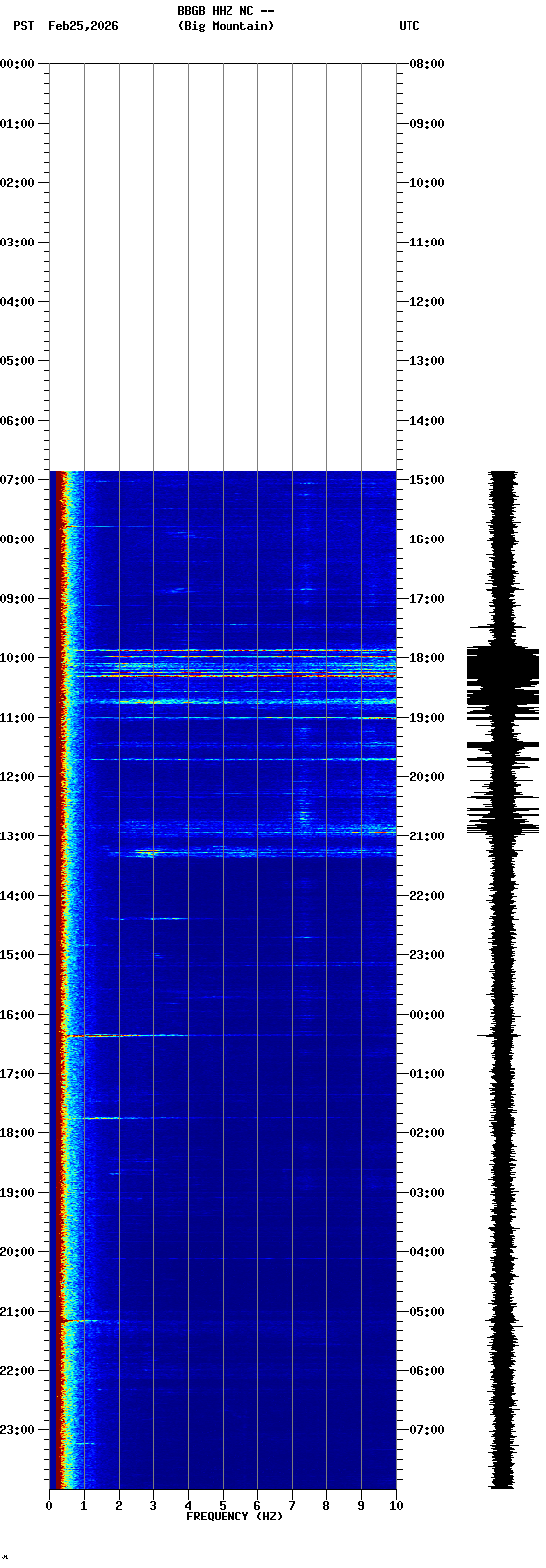
Task: Click frequency tick label '6'
Action: [x=257, y=1506]
